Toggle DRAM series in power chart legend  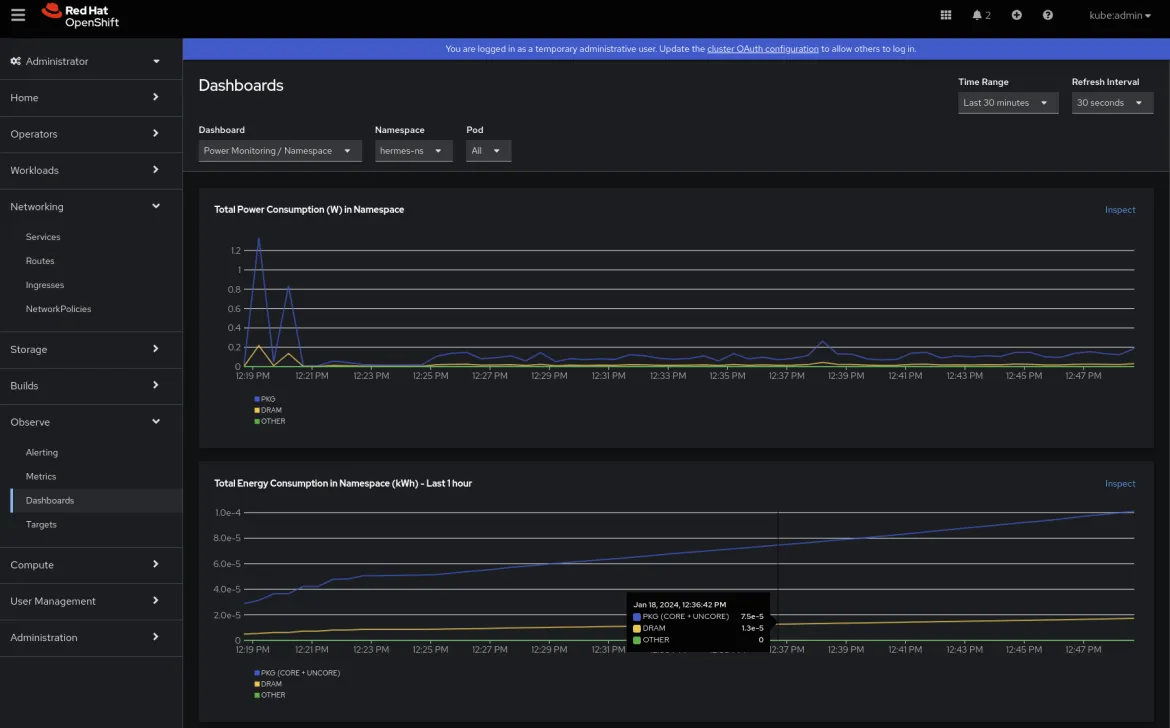[270, 410]
